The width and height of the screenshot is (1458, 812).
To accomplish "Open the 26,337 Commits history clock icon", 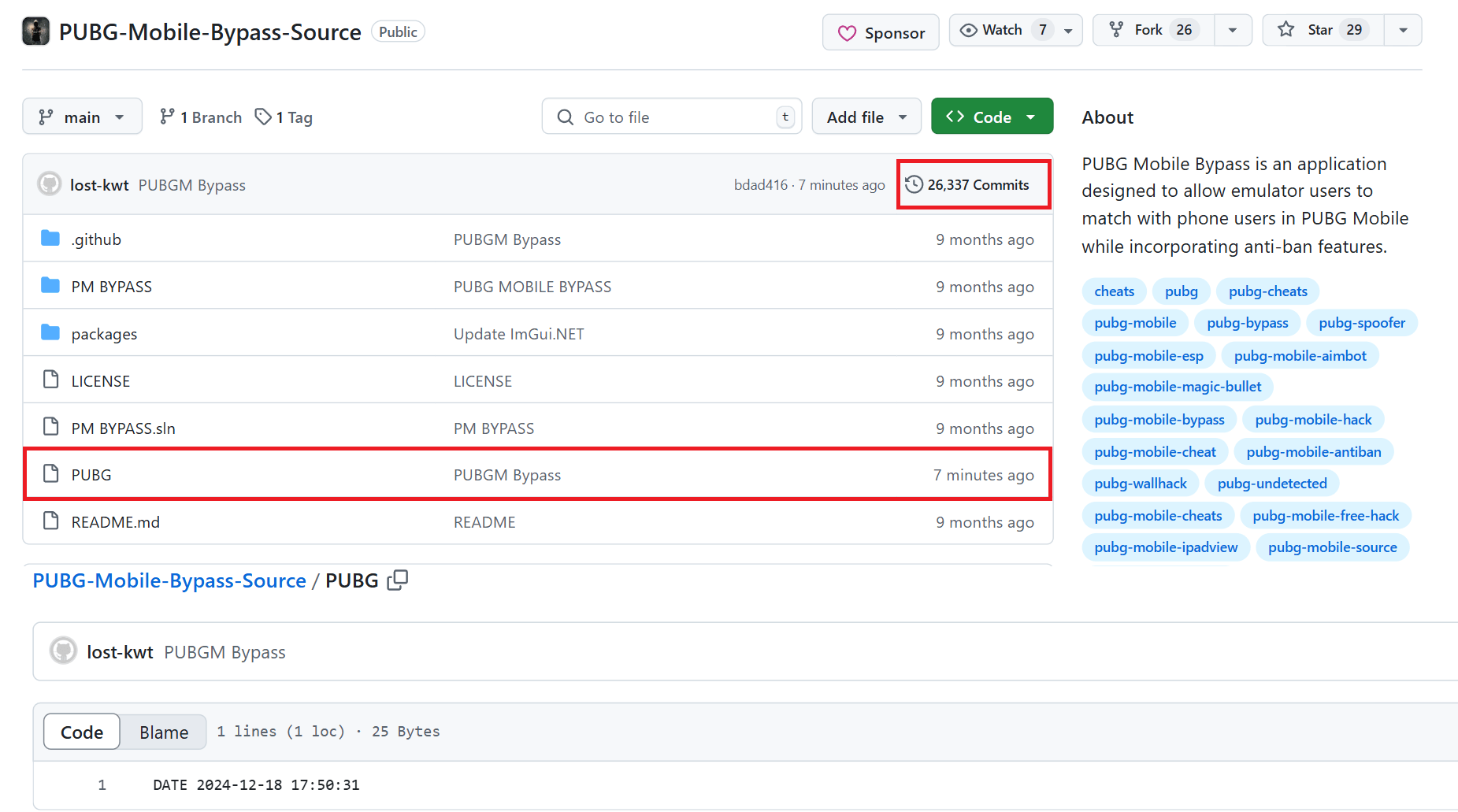I will pos(914,184).
